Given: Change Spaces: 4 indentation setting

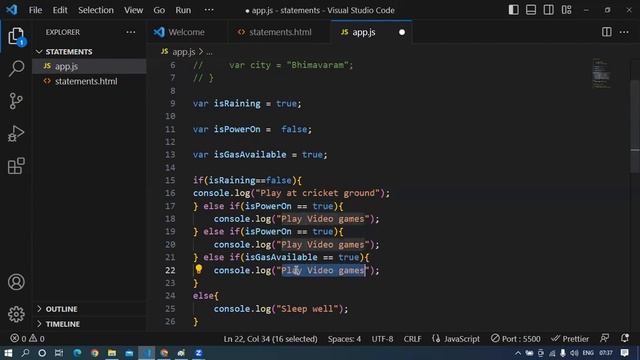Looking at the screenshot, I should tap(344, 339).
